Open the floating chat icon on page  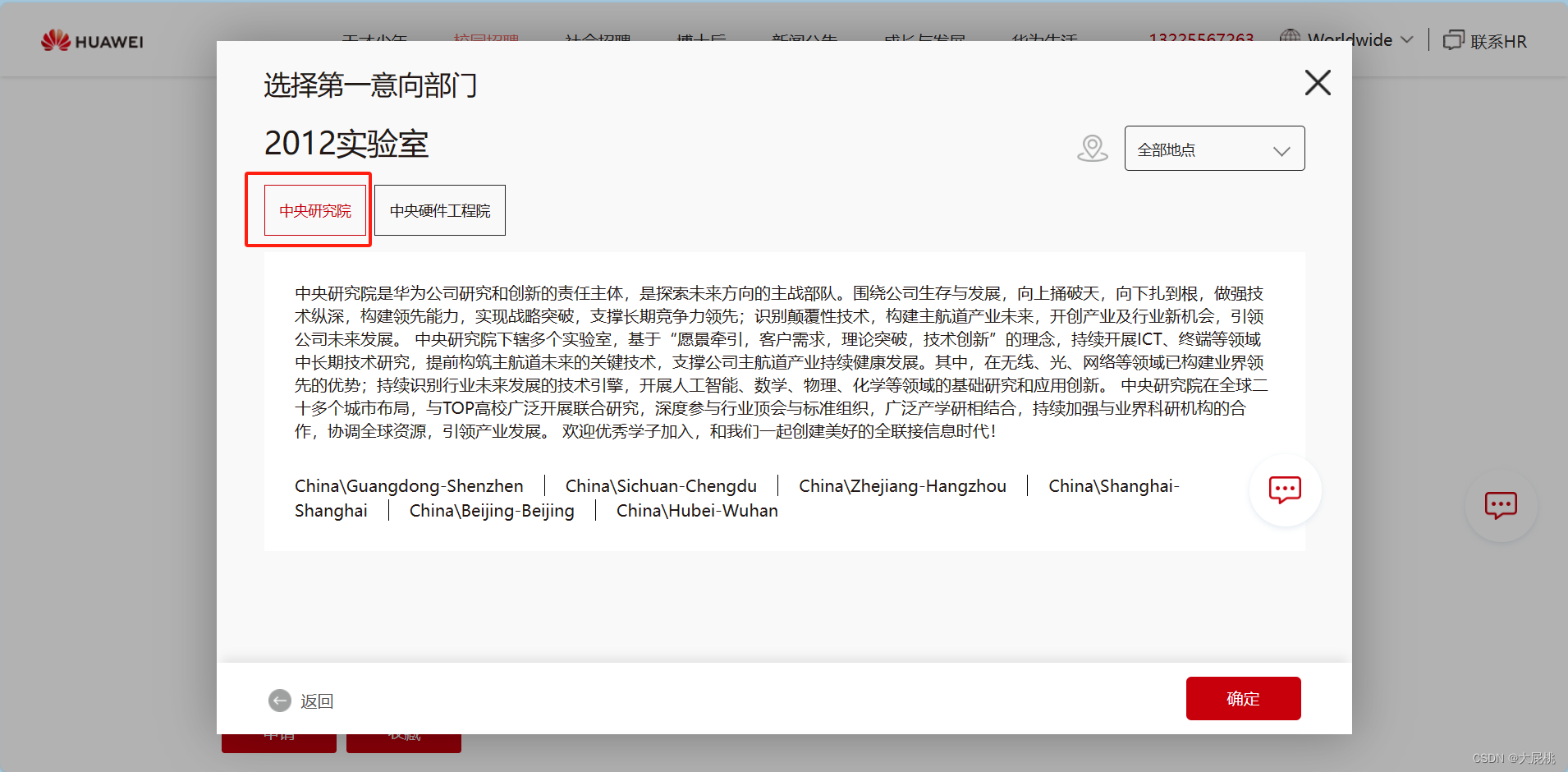pyautogui.click(x=1501, y=506)
